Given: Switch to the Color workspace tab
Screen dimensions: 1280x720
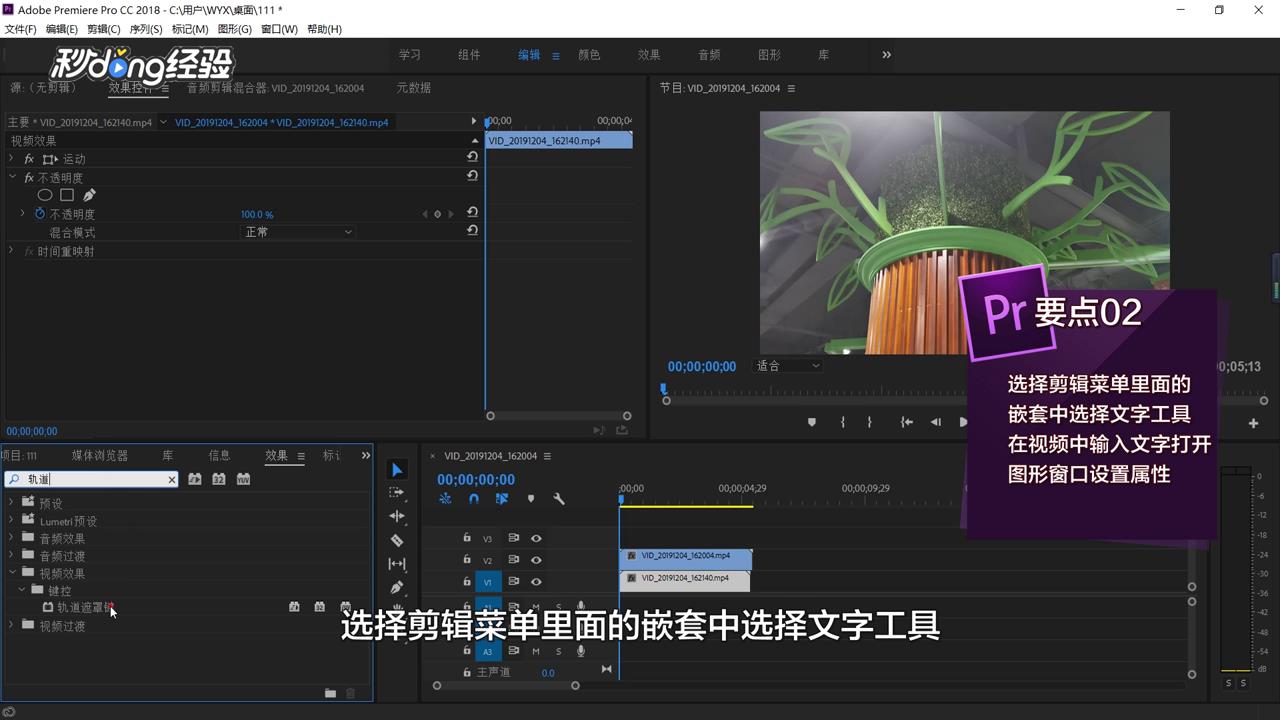Looking at the screenshot, I should tap(589, 55).
